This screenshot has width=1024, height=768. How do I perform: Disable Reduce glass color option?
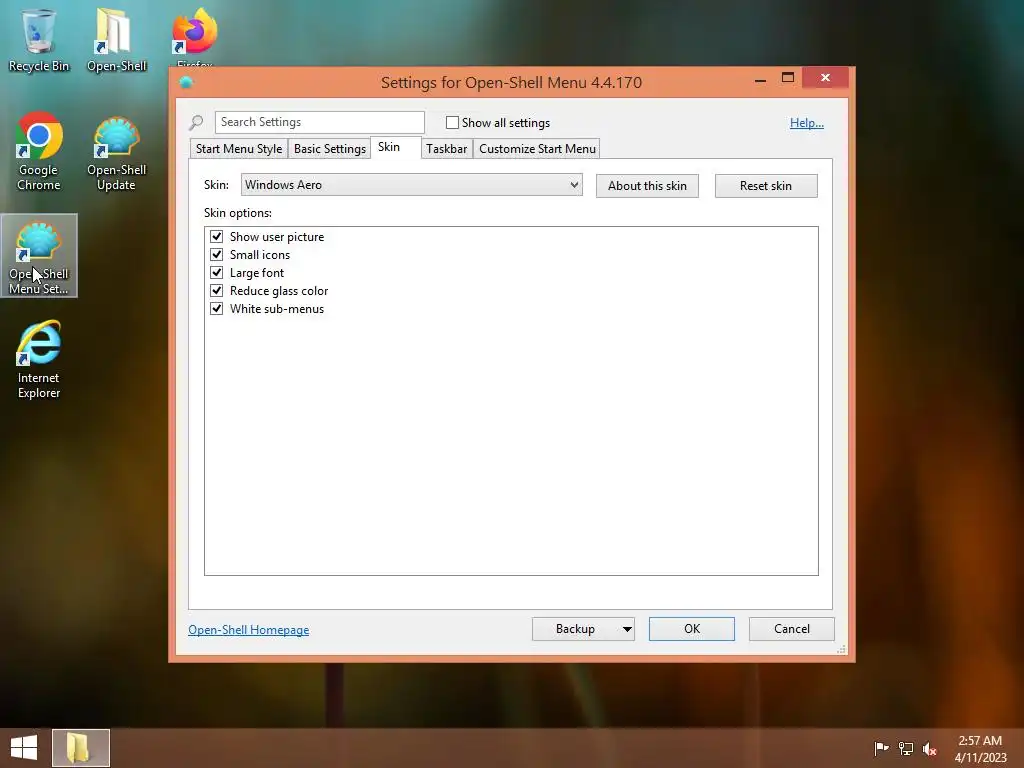click(x=217, y=291)
